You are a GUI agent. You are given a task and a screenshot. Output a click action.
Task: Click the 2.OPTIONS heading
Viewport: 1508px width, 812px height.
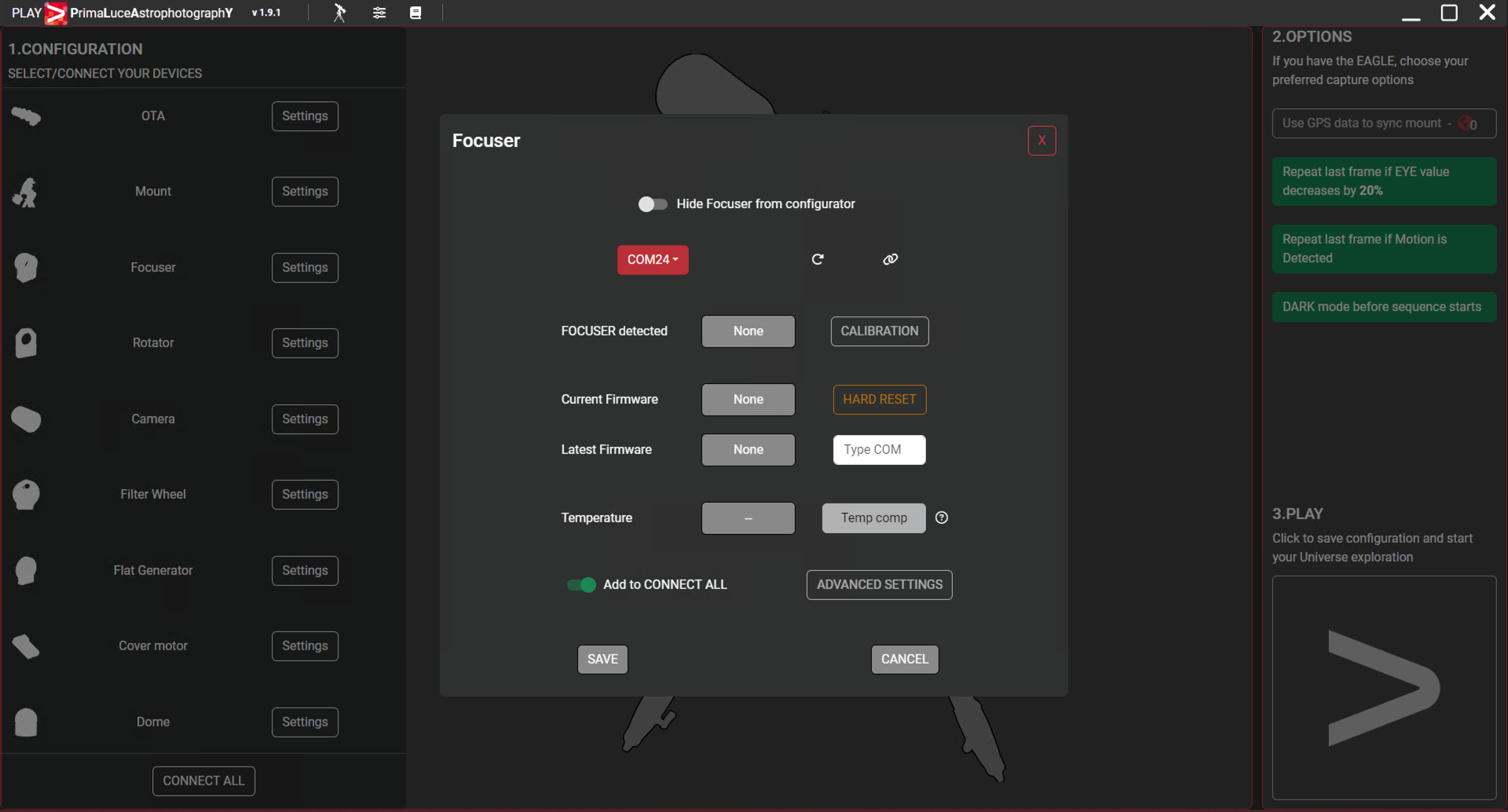point(1312,37)
